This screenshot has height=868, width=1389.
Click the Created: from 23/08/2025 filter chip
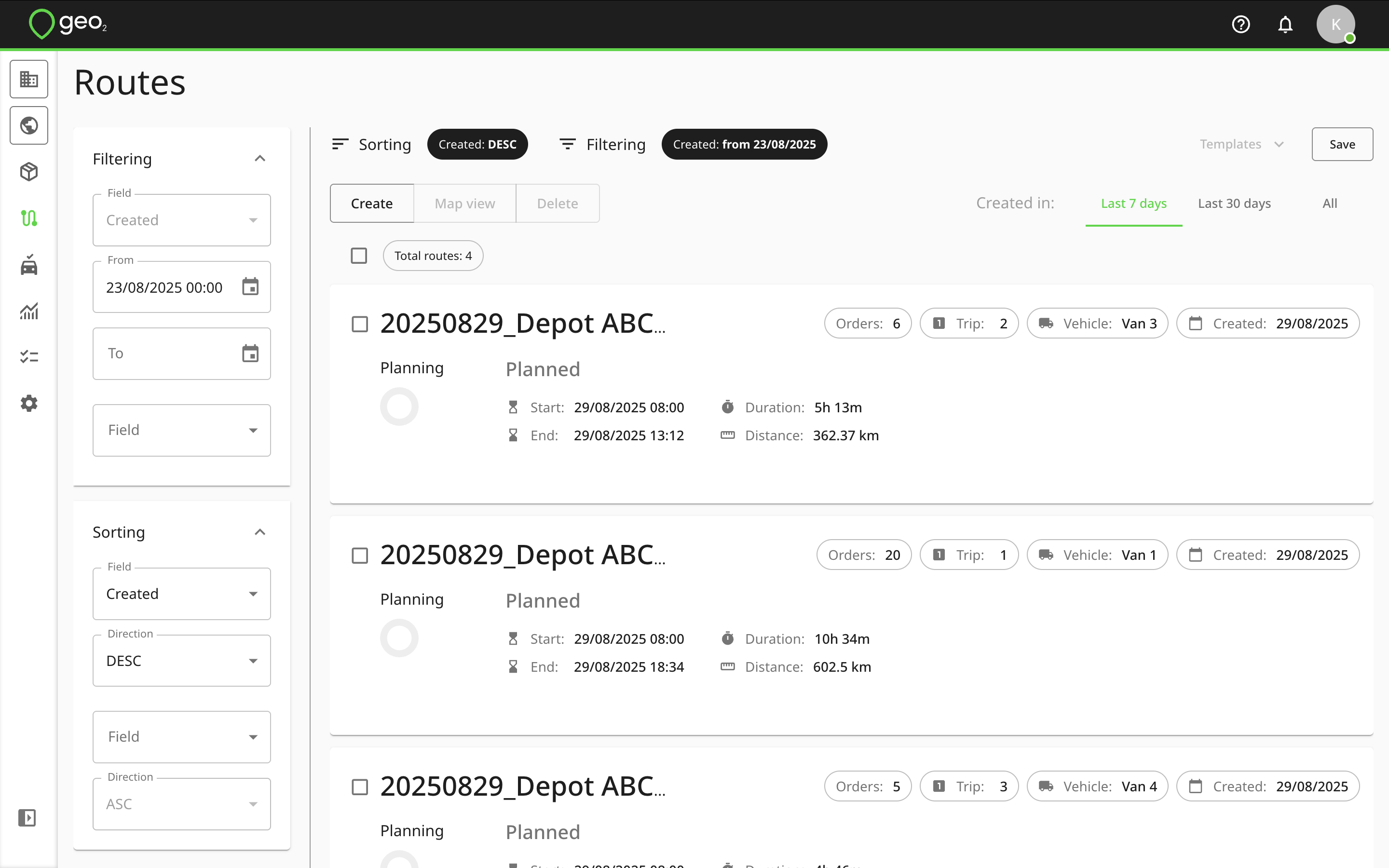[x=745, y=144]
